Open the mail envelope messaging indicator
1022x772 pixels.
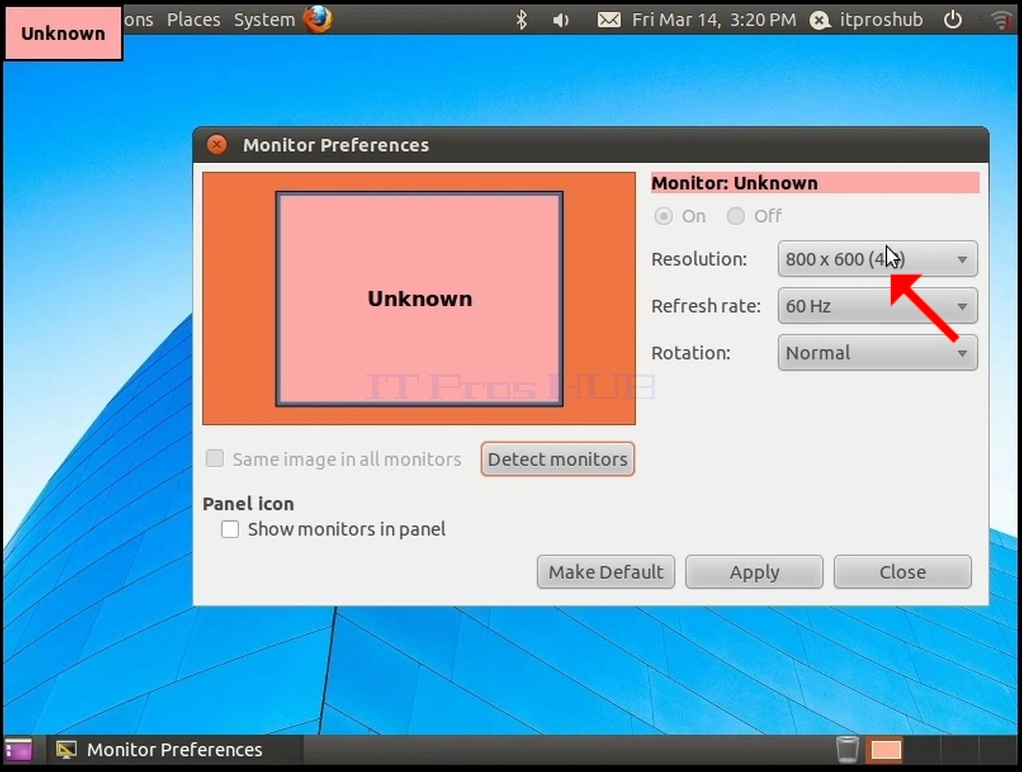tap(609, 20)
